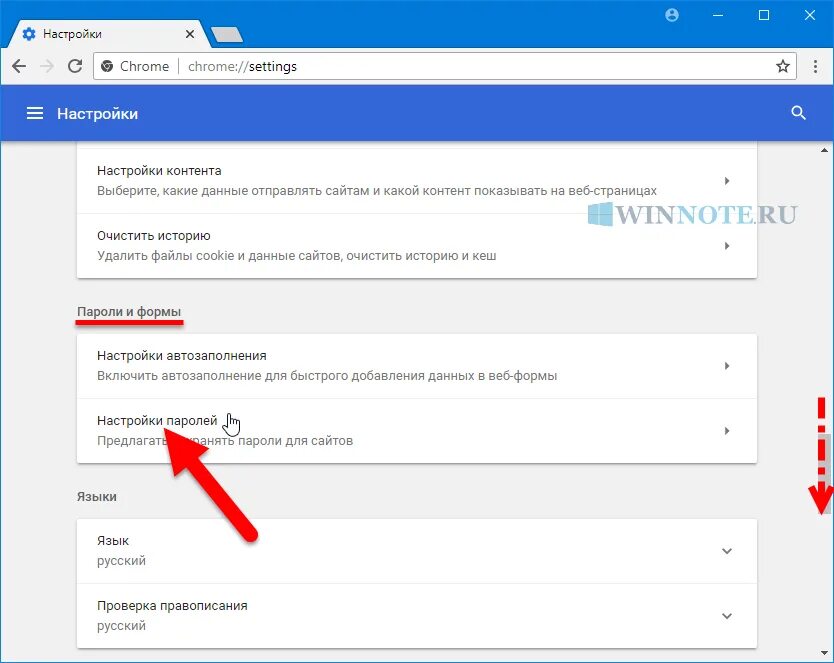Close the Chrome window

pyautogui.click(x=810, y=15)
